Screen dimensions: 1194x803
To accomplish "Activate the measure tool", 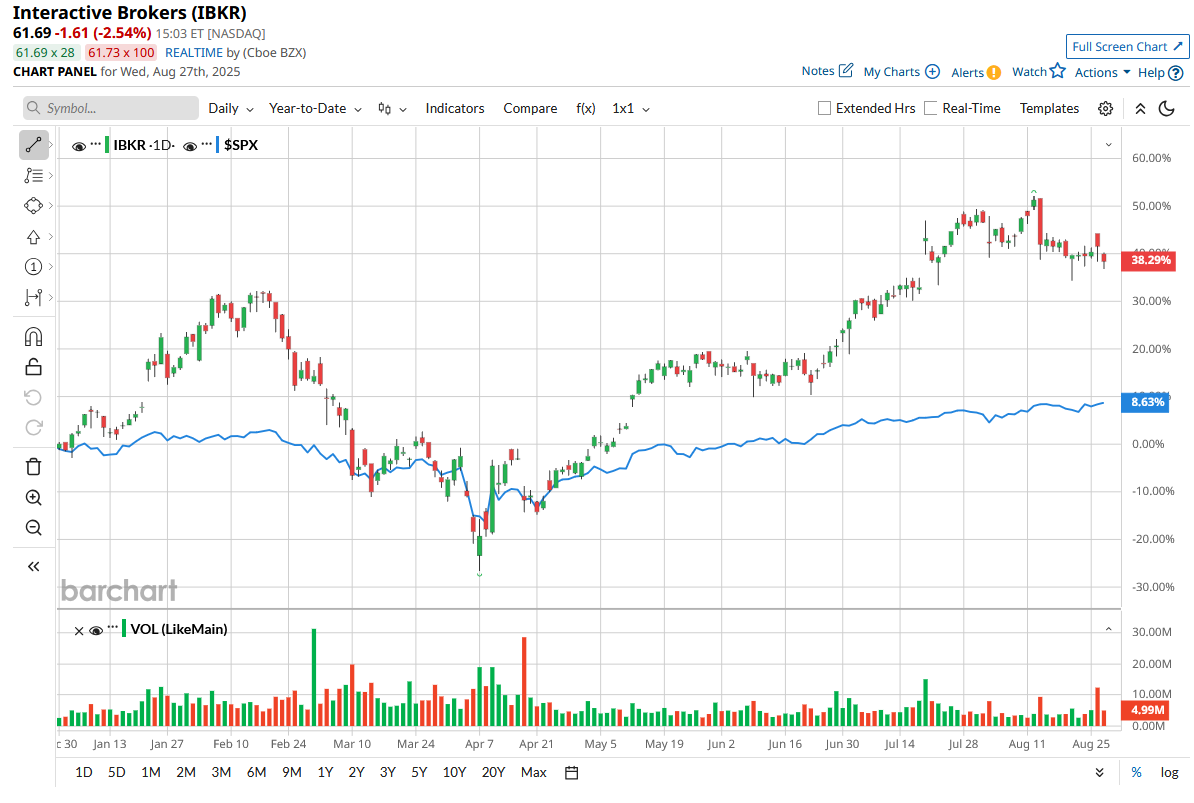I will point(34,298).
